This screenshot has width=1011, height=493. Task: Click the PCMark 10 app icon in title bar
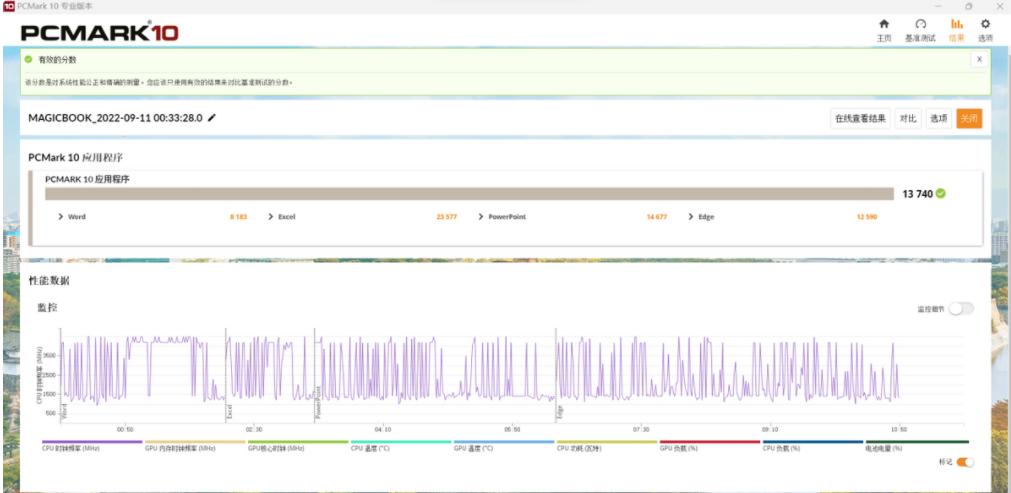[8, 6]
